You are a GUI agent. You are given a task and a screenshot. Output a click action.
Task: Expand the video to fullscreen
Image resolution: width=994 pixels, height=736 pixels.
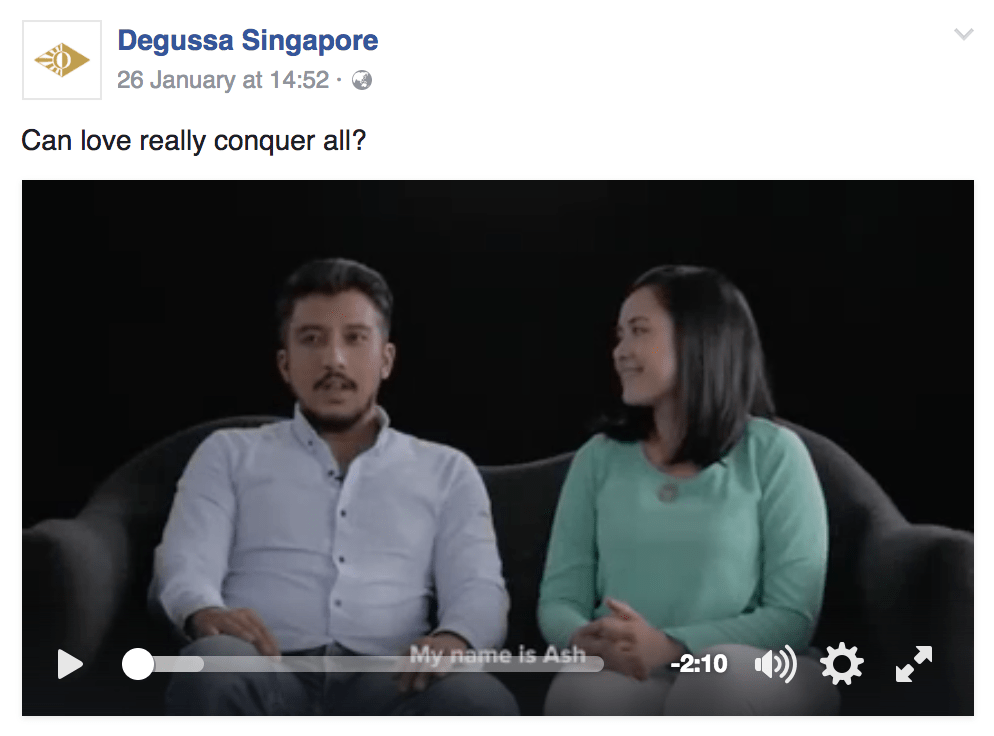[913, 664]
